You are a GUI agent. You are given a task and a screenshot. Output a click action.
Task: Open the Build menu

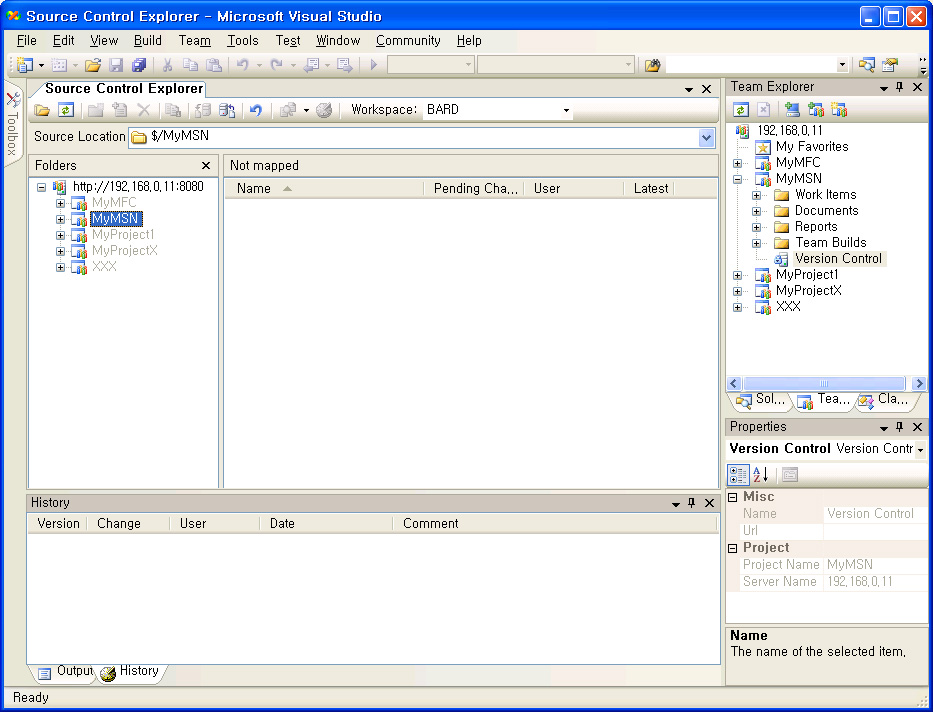[x=148, y=40]
